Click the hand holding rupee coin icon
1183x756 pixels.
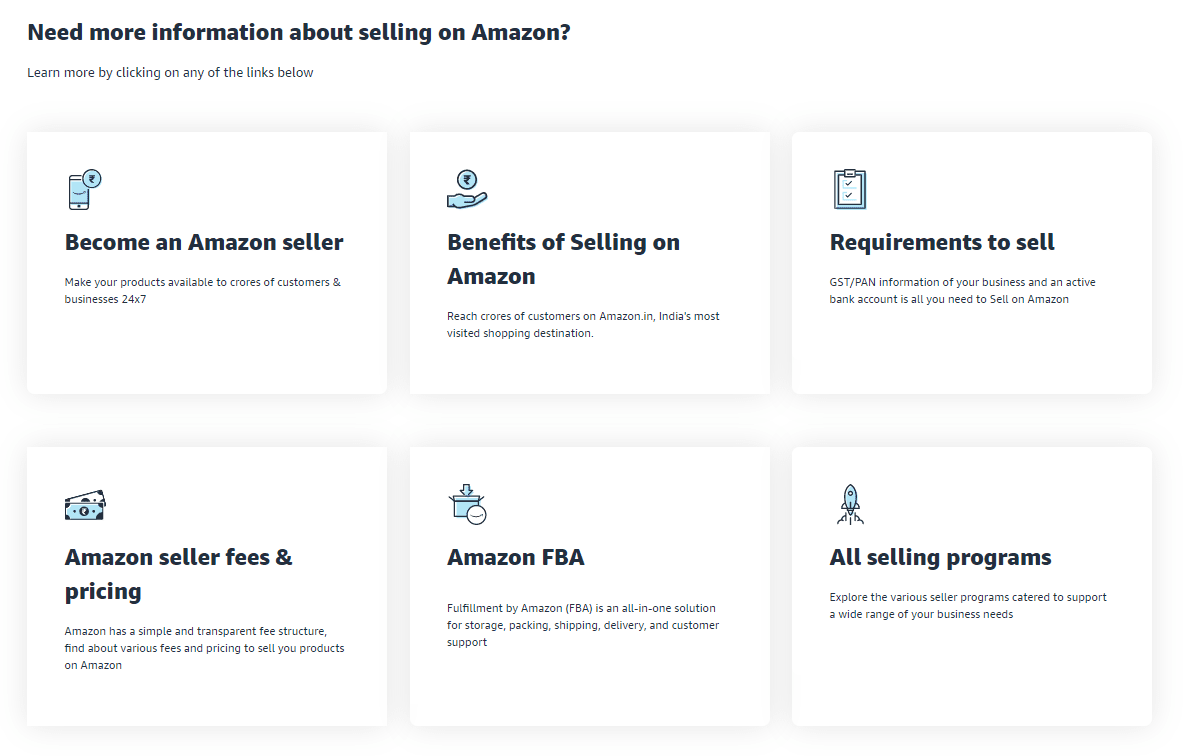466,190
